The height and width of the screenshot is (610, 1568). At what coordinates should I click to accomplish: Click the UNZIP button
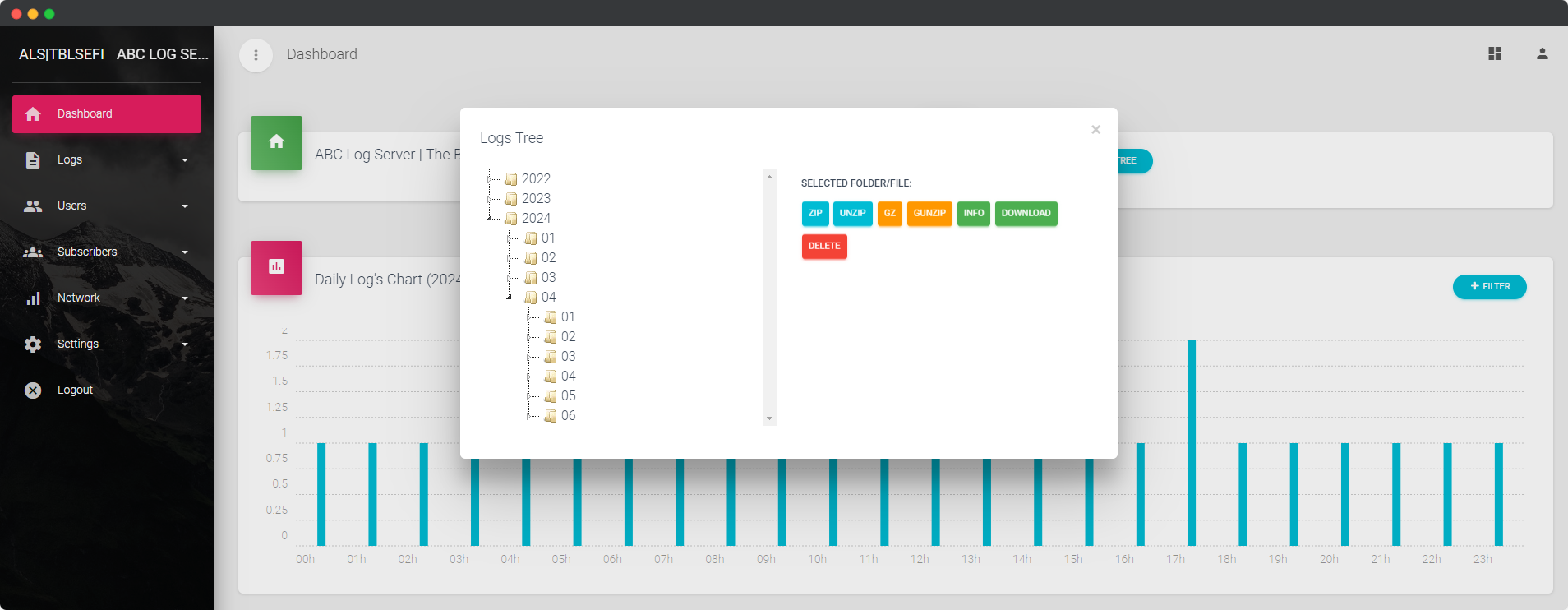click(853, 214)
